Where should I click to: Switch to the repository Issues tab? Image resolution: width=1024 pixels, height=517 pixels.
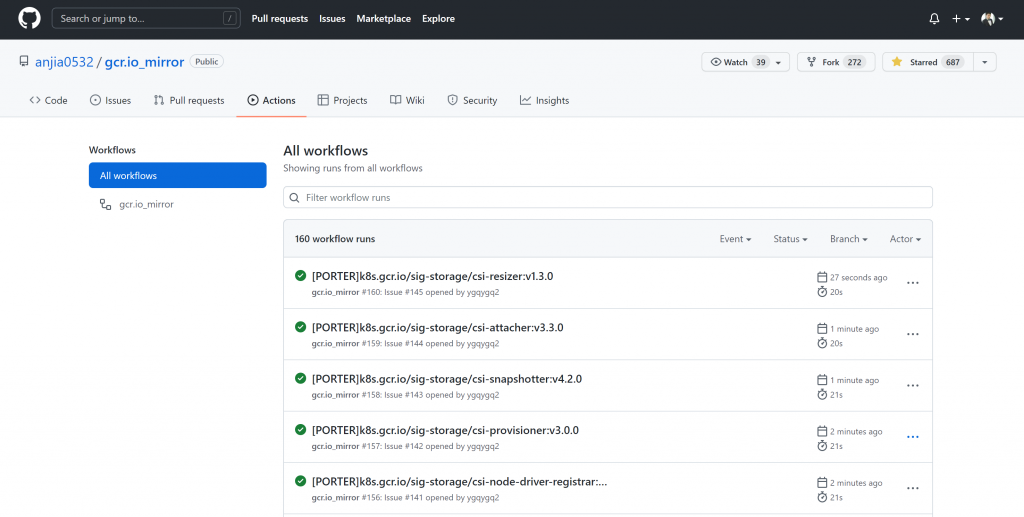coord(110,101)
